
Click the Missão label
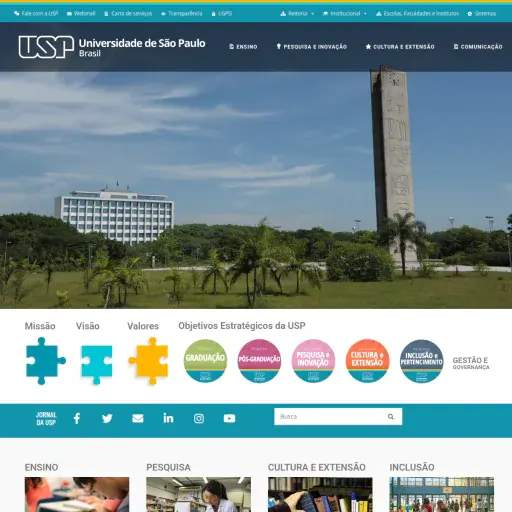click(40, 326)
